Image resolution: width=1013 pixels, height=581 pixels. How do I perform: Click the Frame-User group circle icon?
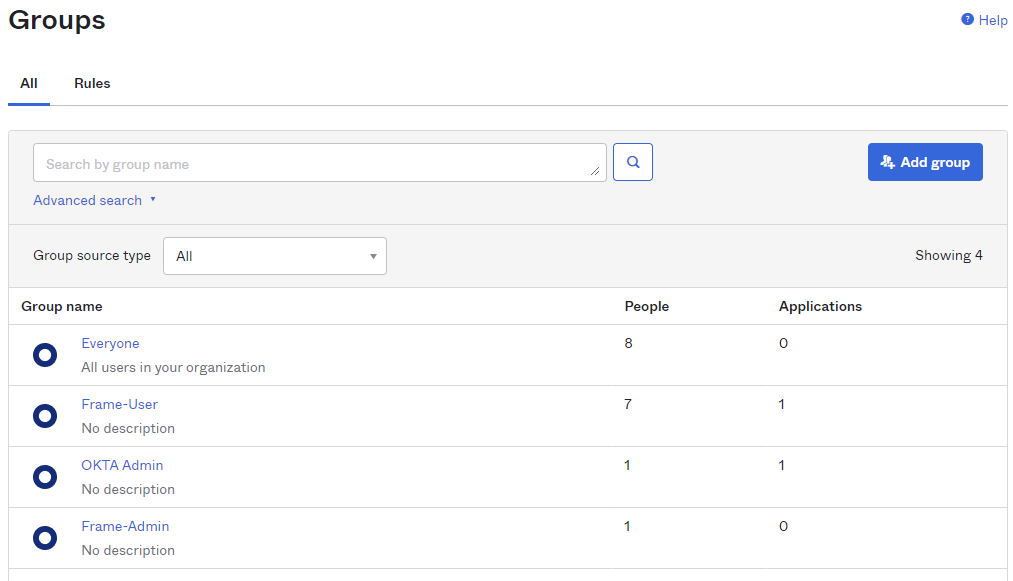pos(45,416)
